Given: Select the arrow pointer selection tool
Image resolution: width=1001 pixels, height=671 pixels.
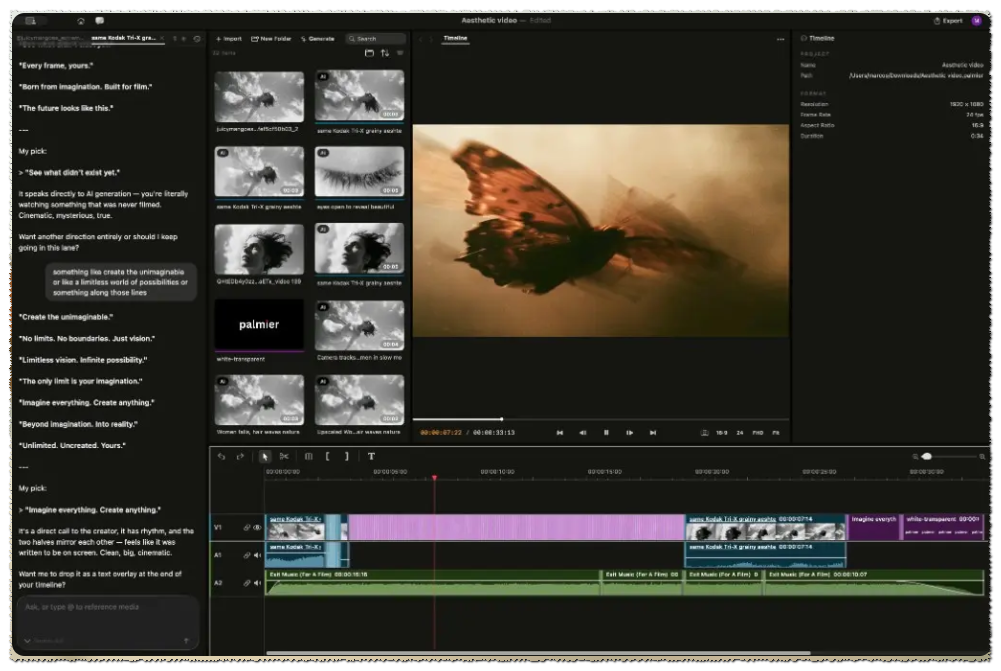Looking at the screenshot, I should [265, 456].
